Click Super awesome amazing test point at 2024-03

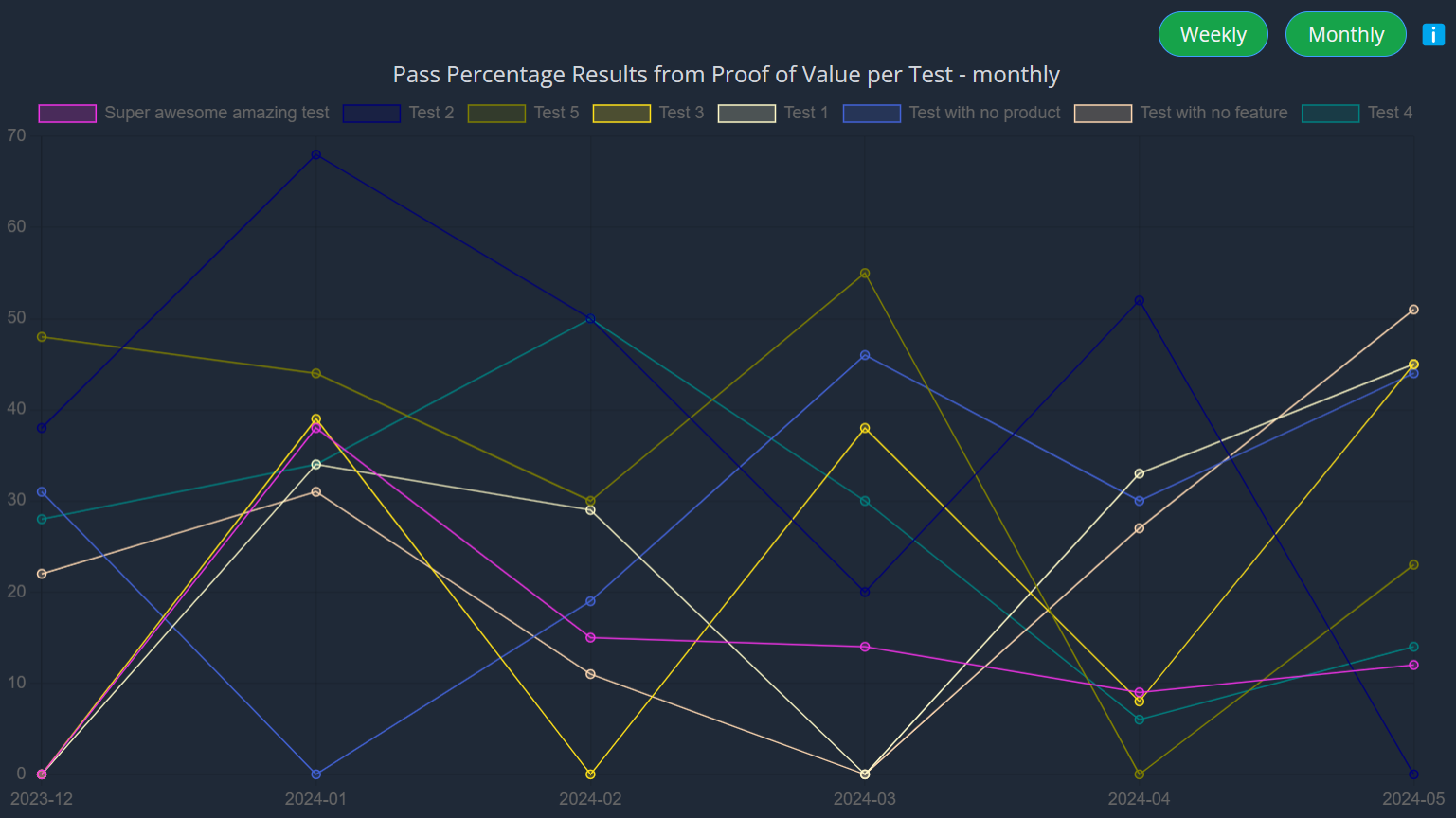click(x=865, y=648)
